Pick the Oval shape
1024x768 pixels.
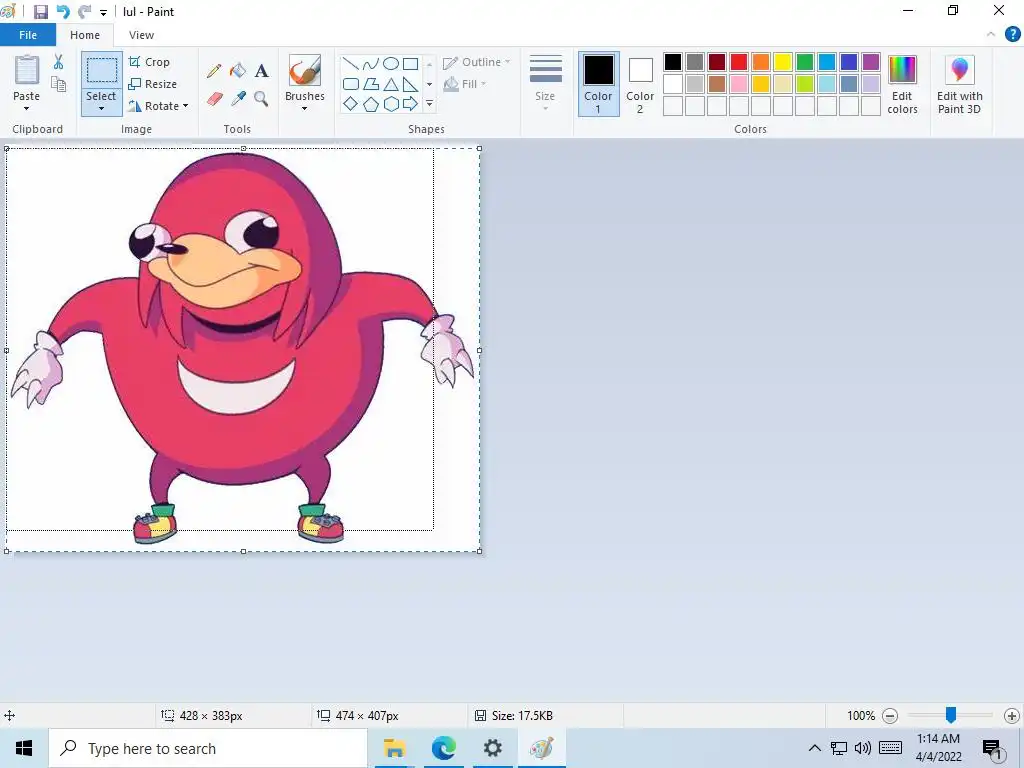click(x=391, y=64)
